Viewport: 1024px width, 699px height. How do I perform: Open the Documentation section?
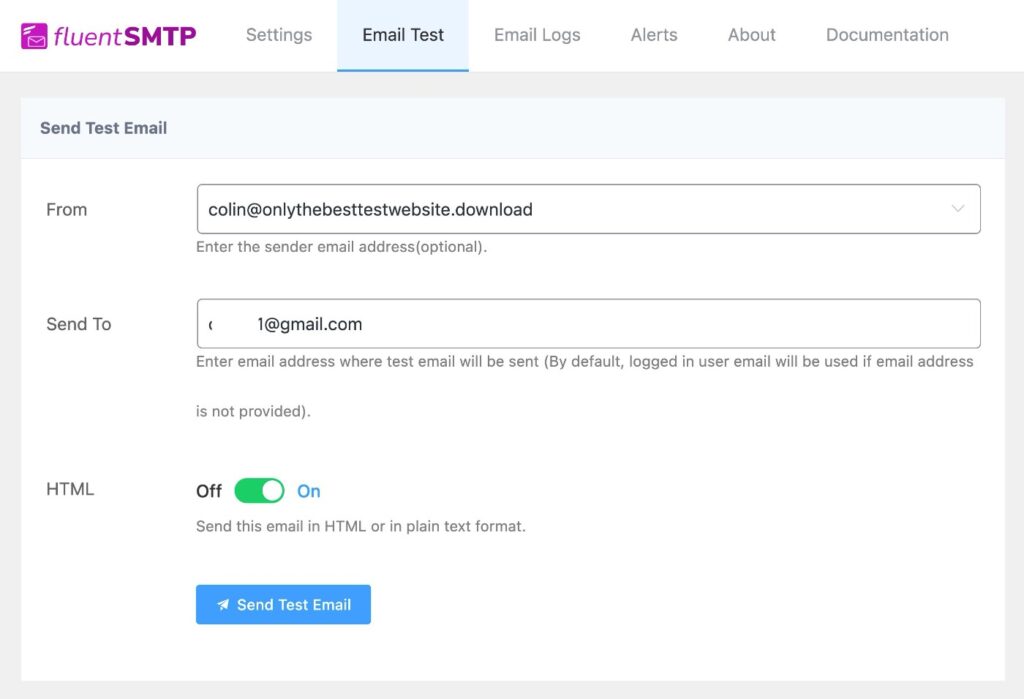886,35
